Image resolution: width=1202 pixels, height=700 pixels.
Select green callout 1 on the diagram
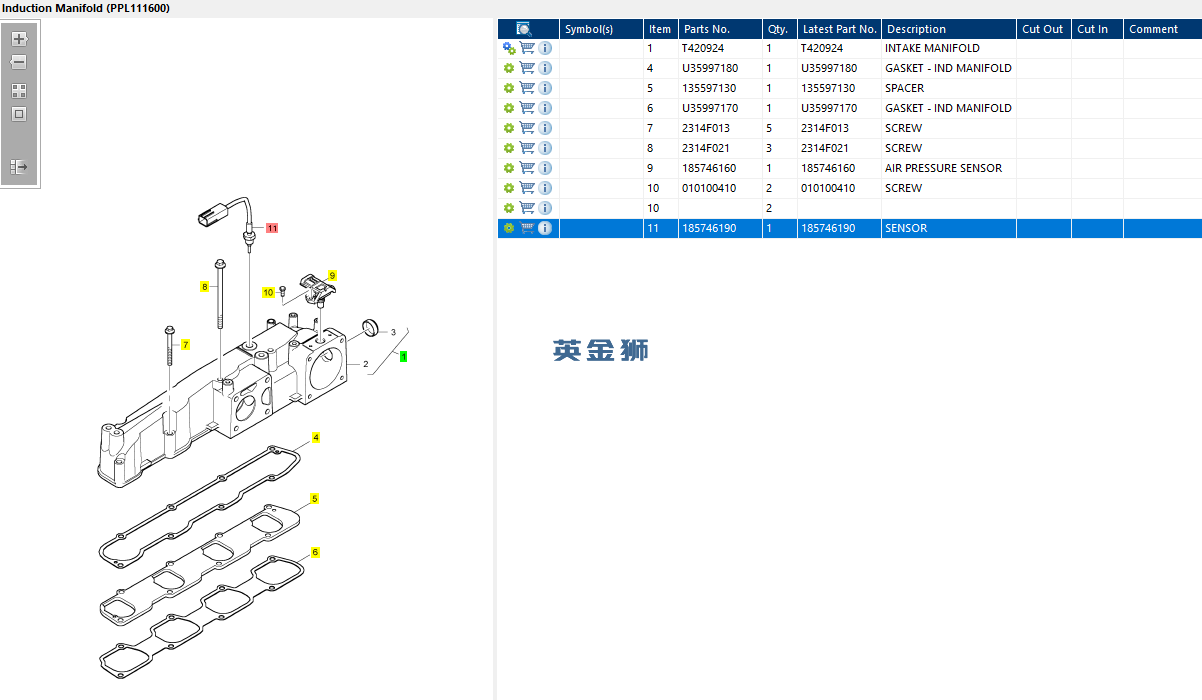coord(404,356)
